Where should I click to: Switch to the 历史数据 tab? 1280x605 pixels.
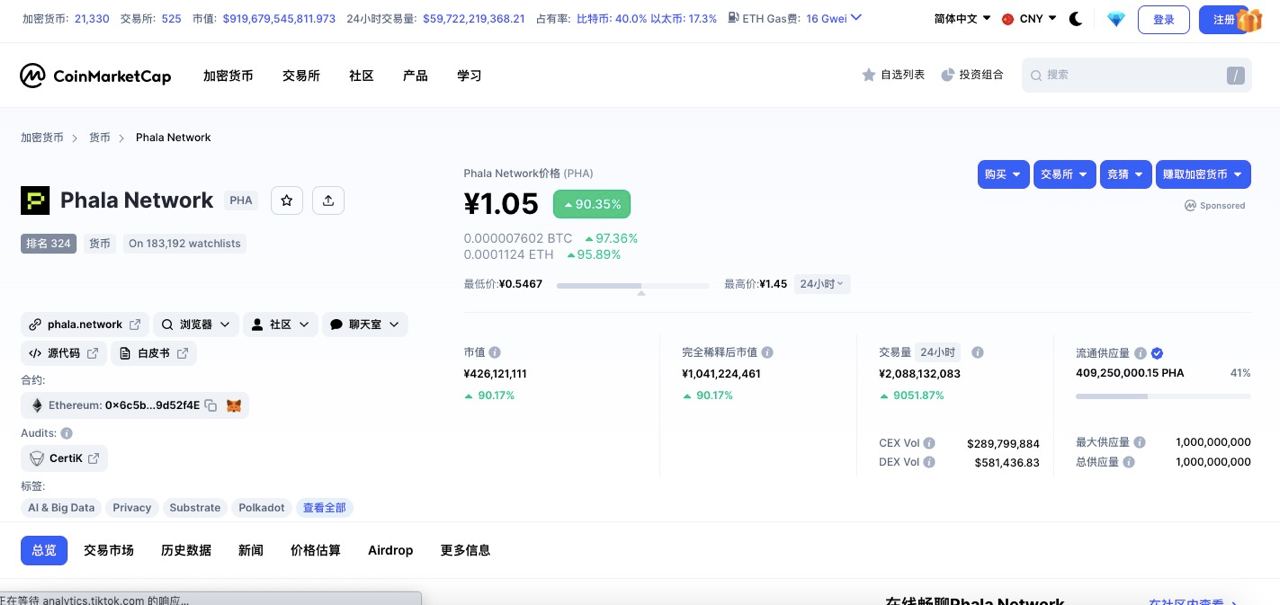click(186, 550)
